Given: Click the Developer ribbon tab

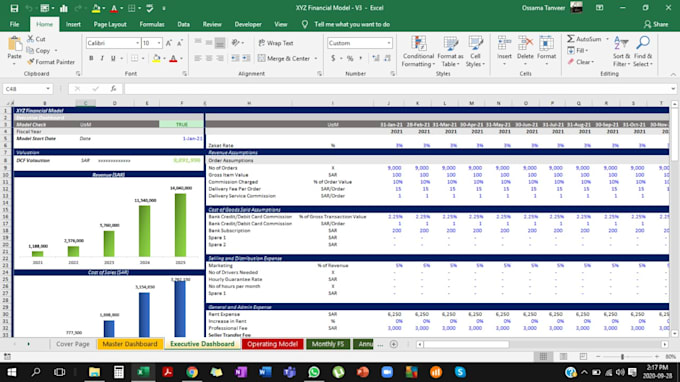Looking at the screenshot, I should point(248,24).
